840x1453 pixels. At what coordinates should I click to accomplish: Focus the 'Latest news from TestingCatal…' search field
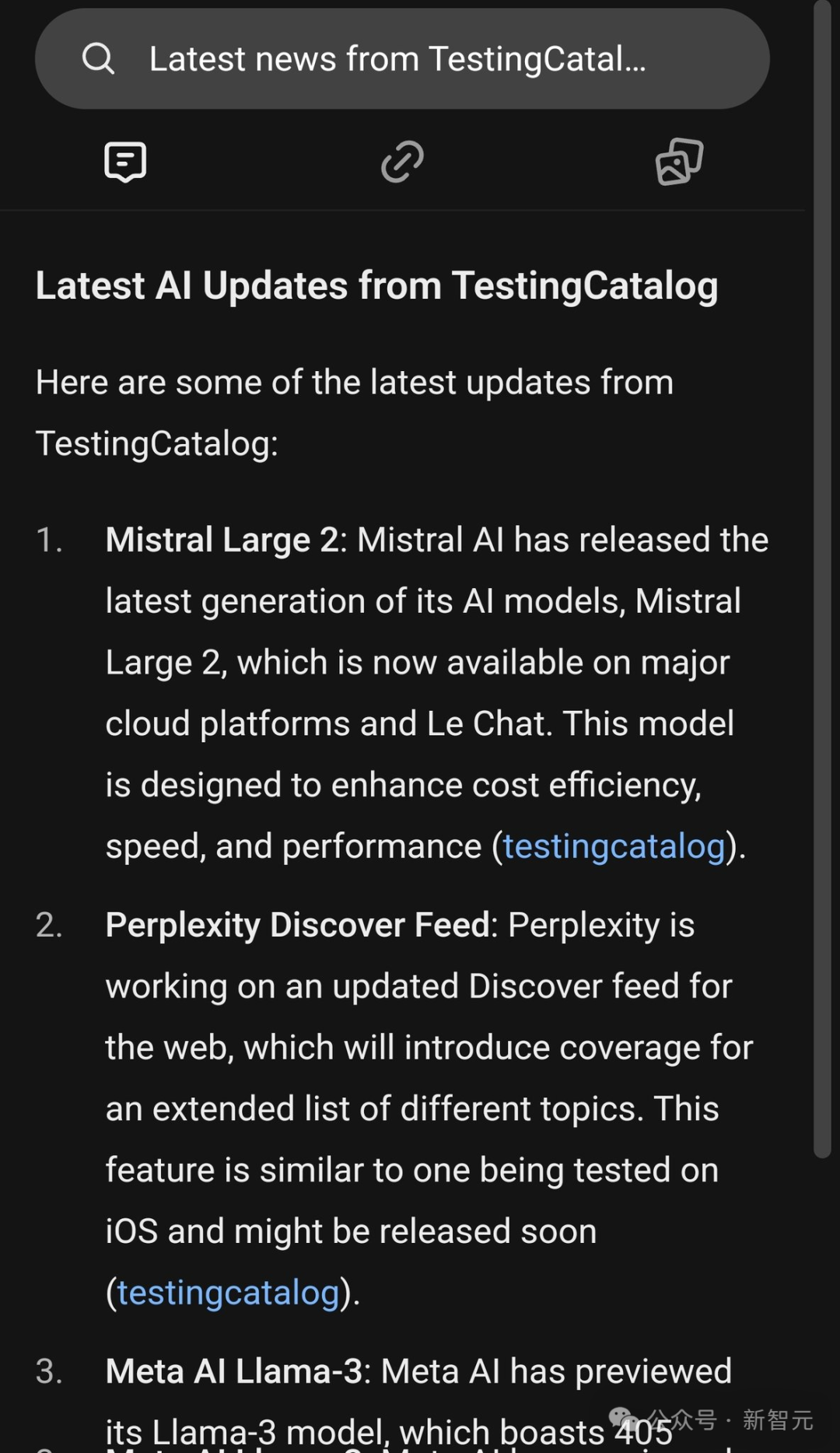397,59
